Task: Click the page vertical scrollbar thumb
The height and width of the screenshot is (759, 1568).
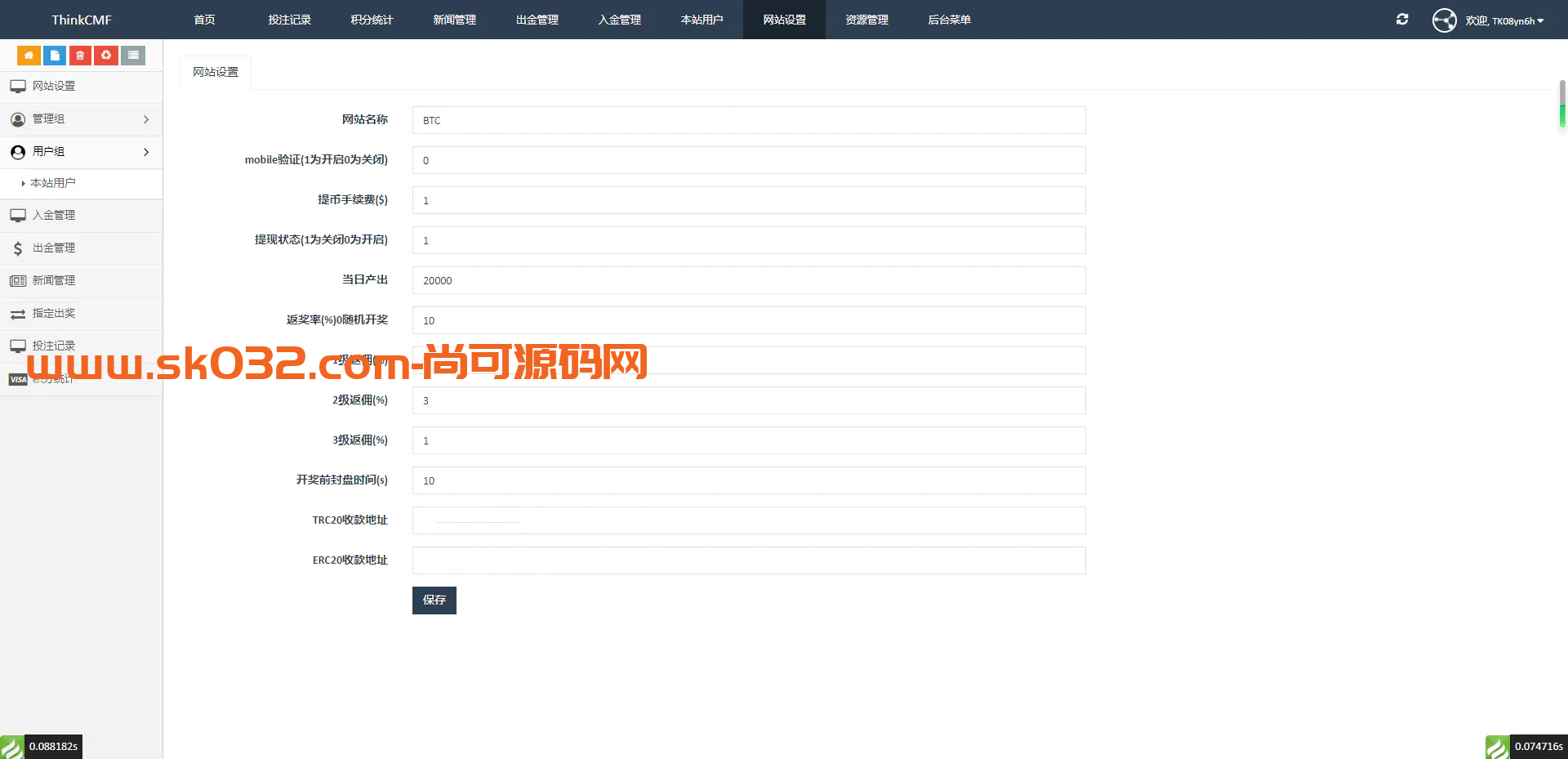Action: [1562, 104]
